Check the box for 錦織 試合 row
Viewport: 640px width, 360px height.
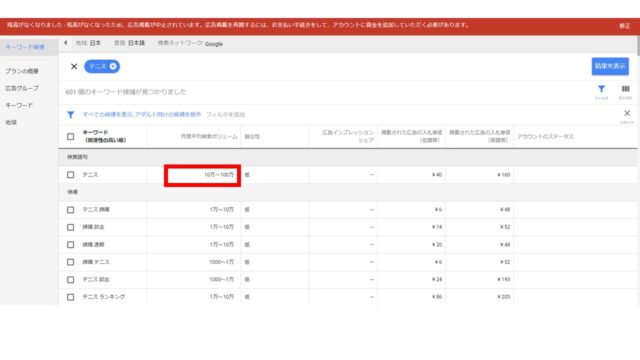coord(71,227)
